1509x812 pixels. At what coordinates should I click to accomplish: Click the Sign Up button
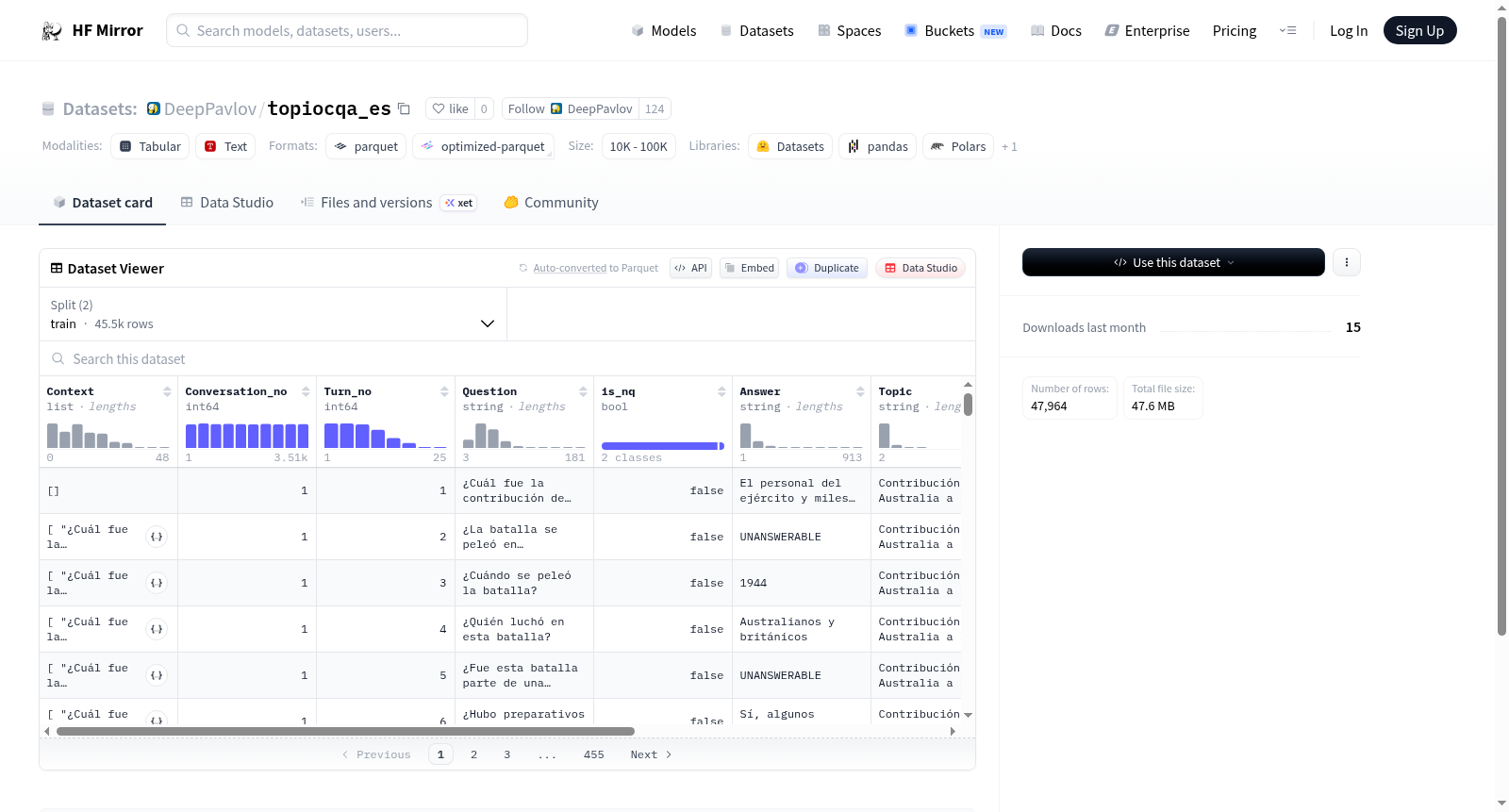[1420, 30]
